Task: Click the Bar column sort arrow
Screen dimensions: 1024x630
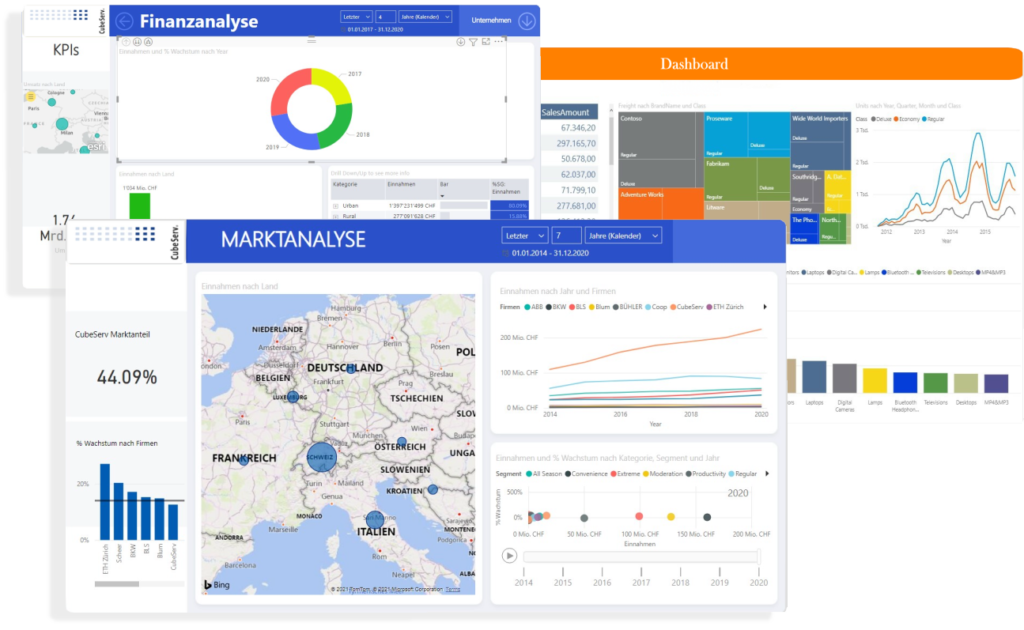Action: 442,195
